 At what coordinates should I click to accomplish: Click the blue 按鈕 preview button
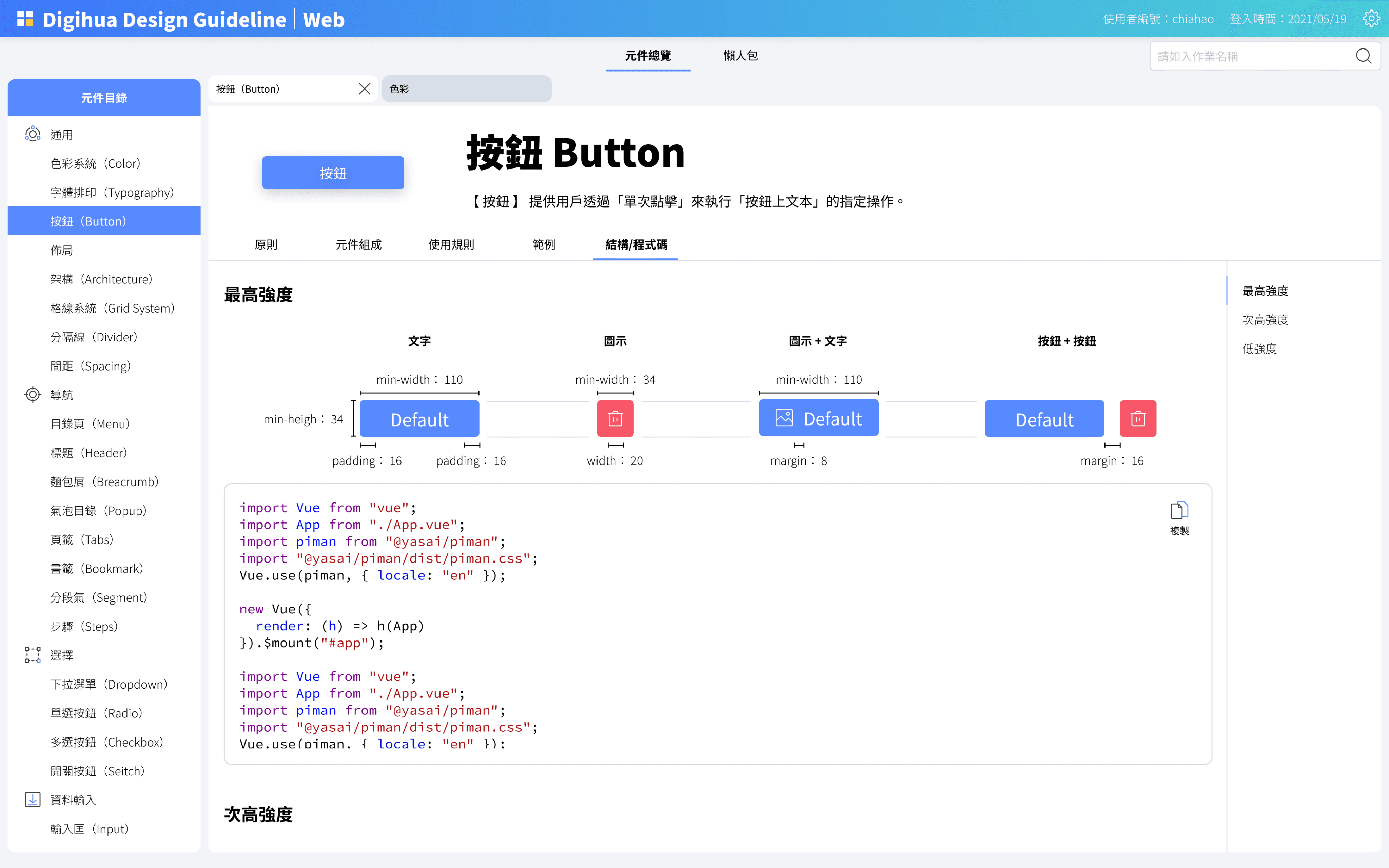tap(333, 173)
